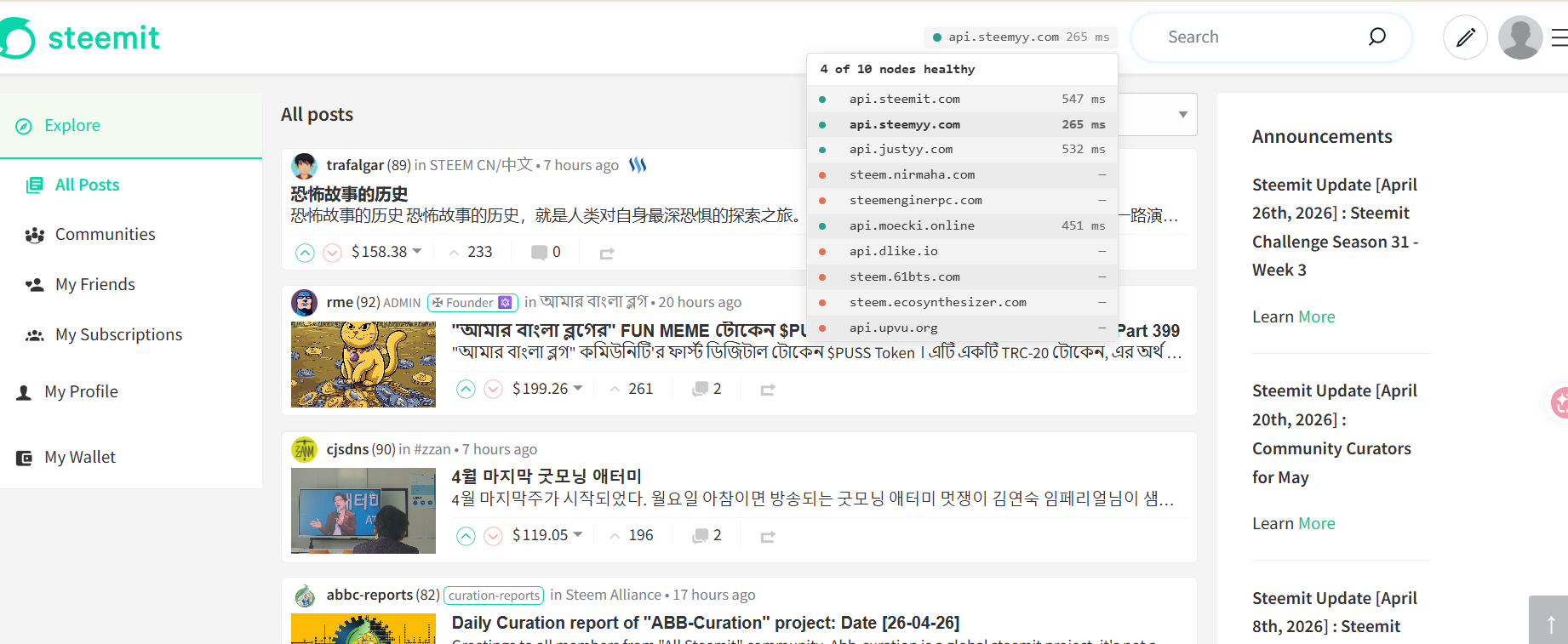Viewport: 1568px width, 644px height.
Task: Expand the $158.38 payout details
Action: click(386, 252)
